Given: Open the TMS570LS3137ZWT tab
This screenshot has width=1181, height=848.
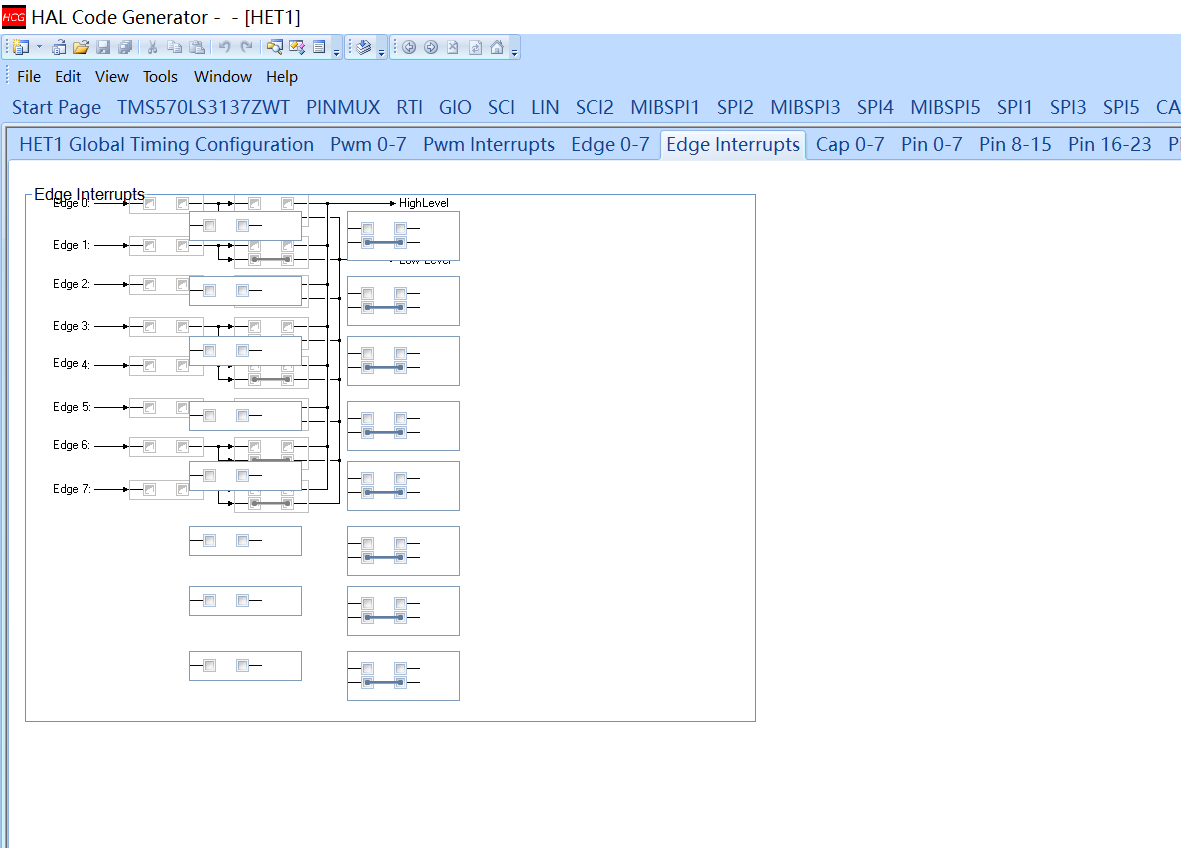Looking at the screenshot, I should tap(203, 107).
